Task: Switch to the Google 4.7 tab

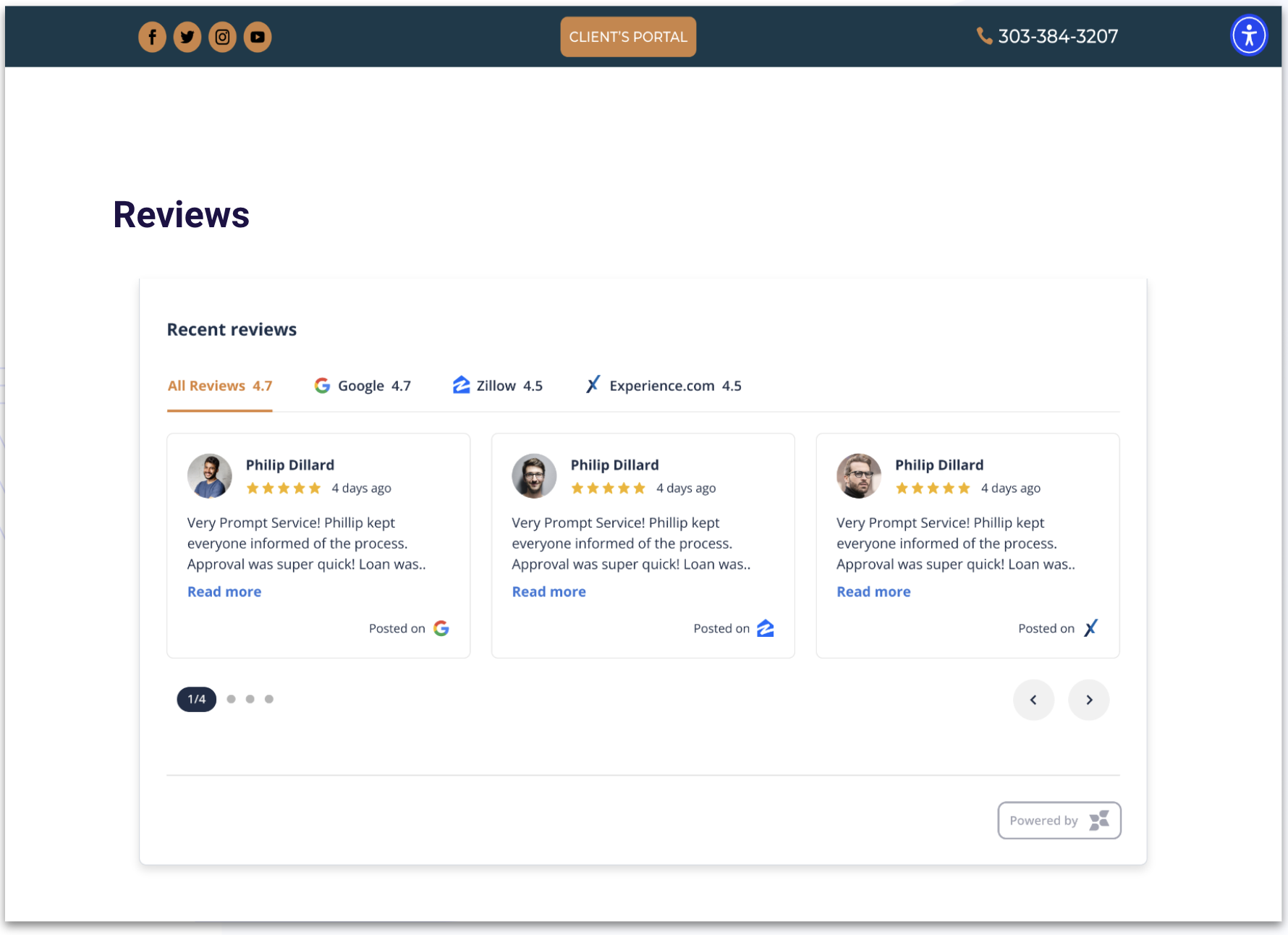Action: tap(363, 386)
